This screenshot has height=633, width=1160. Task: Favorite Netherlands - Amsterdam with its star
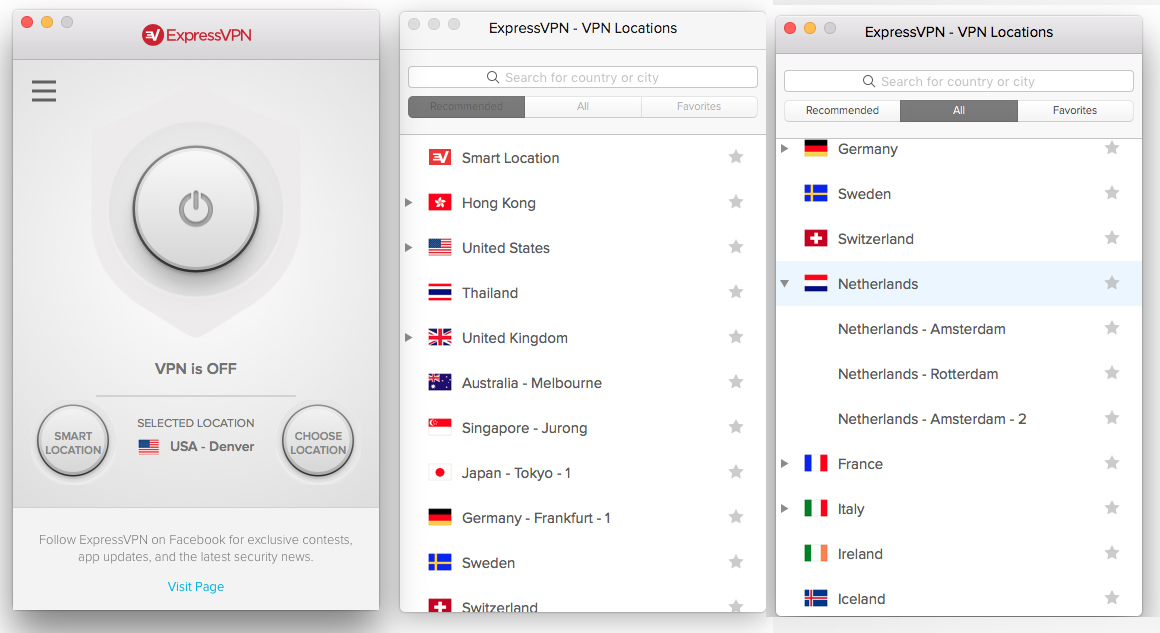(1111, 328)
